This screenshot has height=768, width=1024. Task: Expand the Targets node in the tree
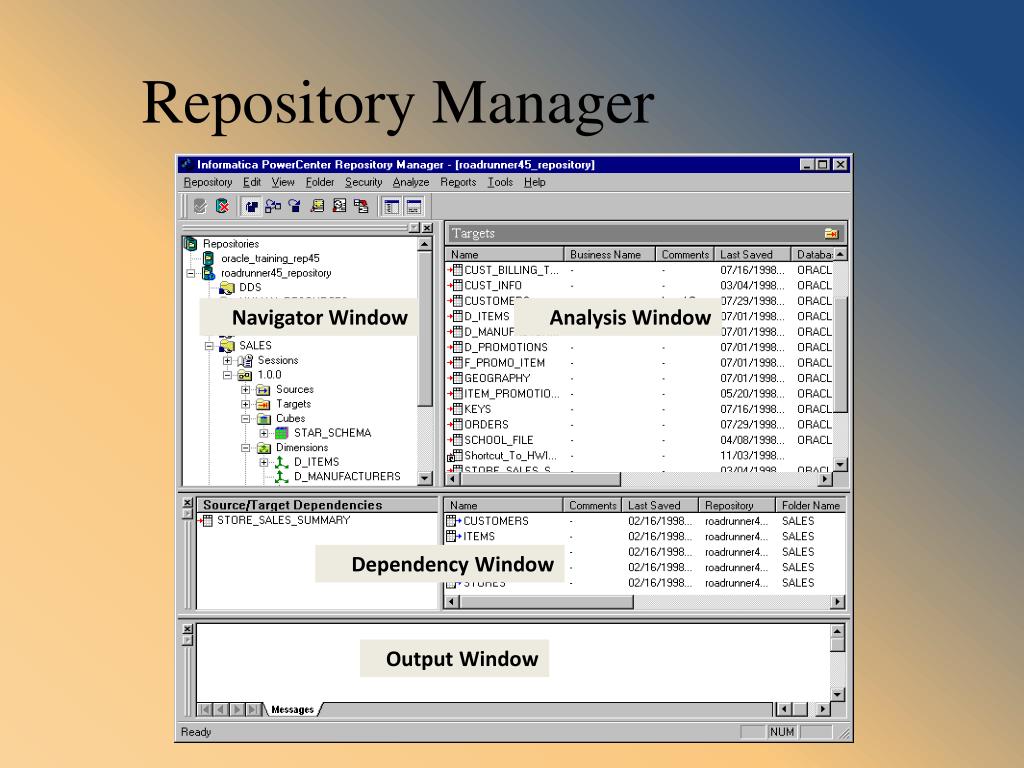pyautogui.click(x=246, y=404)
